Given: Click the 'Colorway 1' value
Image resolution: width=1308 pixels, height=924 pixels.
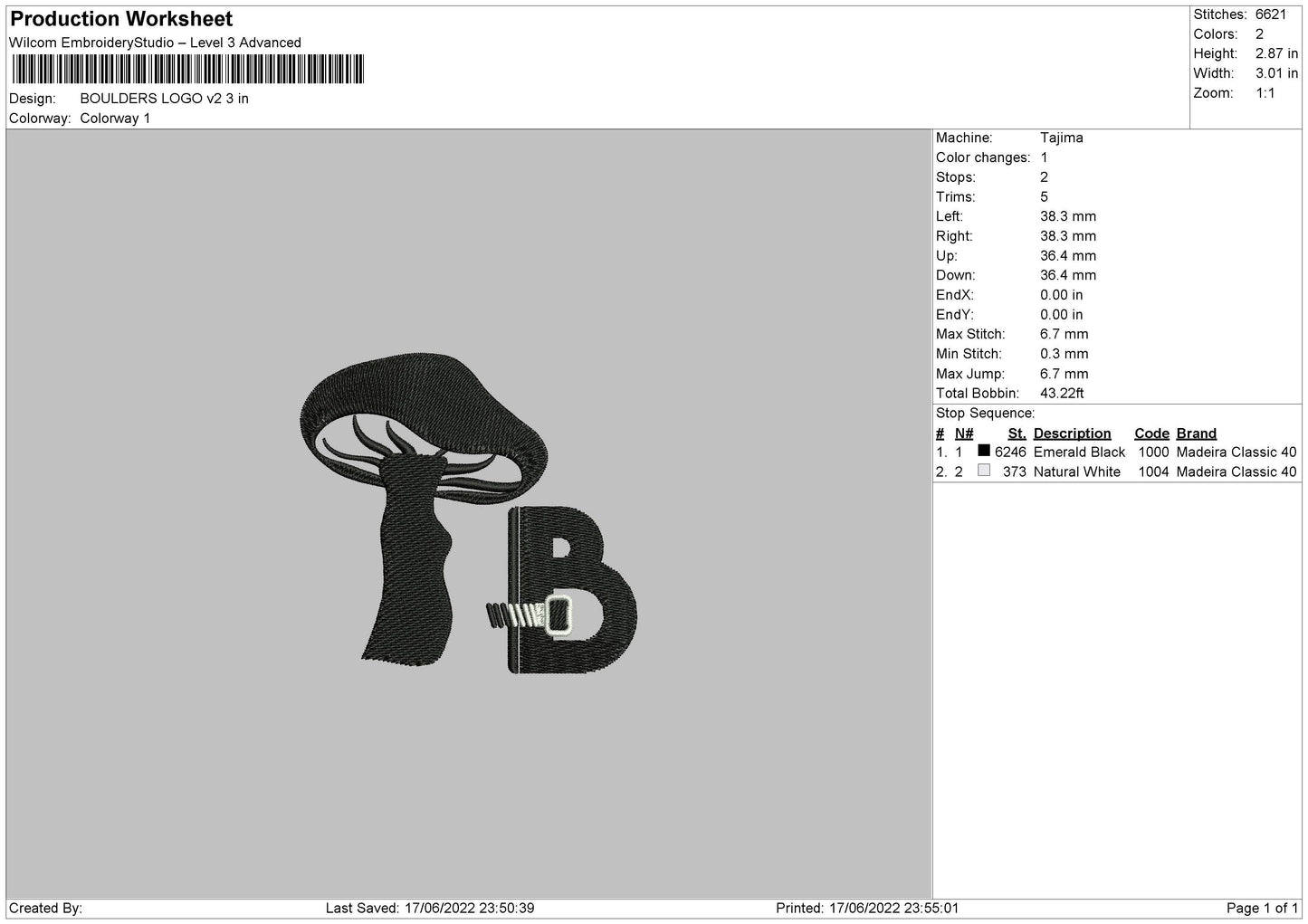Looking at the screenshot, I should (x=115, y=119).
